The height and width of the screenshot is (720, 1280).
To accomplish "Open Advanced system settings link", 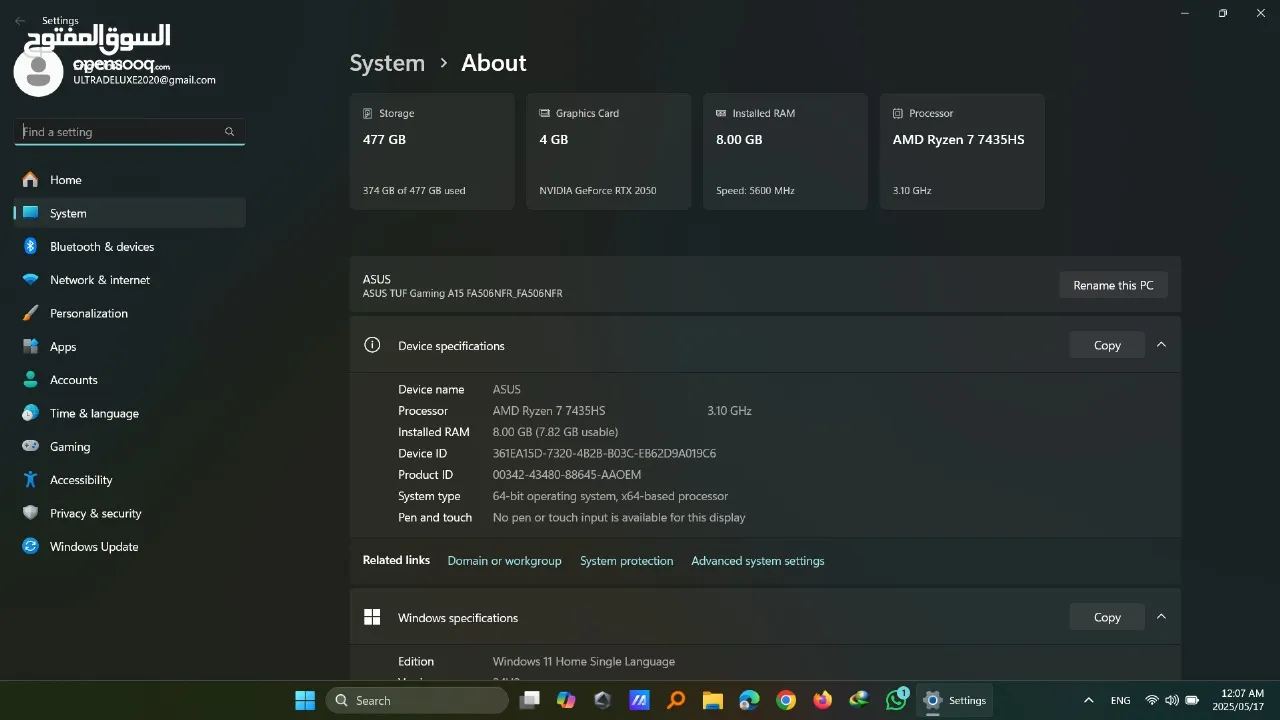I will click(x=758, y=561).
